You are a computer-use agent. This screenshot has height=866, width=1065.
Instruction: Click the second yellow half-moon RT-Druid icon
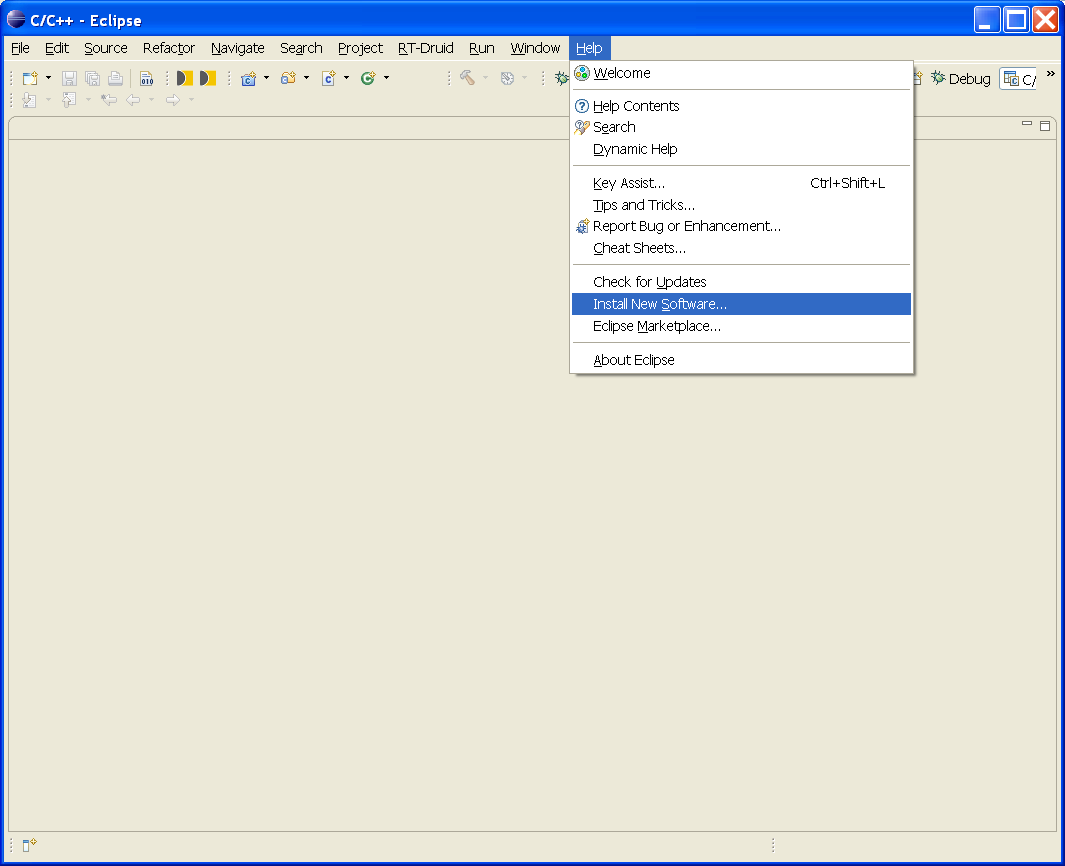(x=207, y=78)
